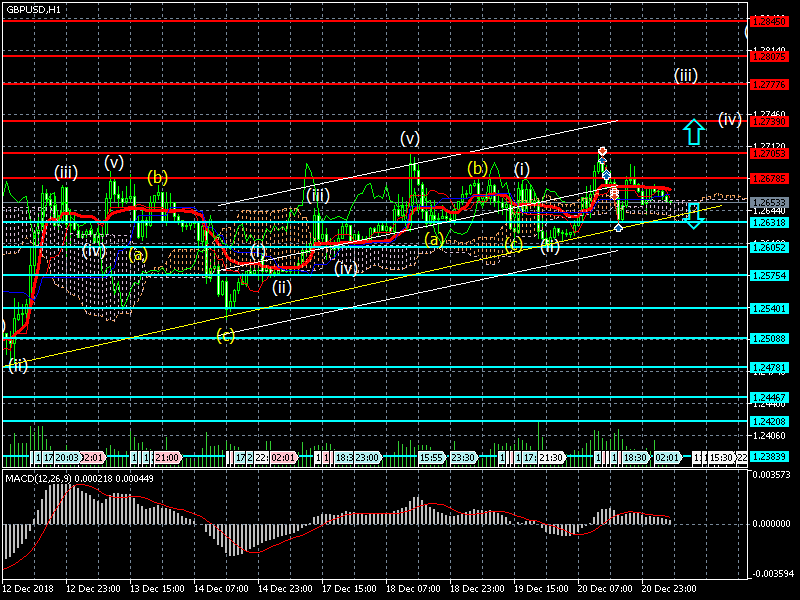The height and width of the screenshot is (600, 800).
Task: Click the red 1.26785 price level label
Action: click(769, 178)
